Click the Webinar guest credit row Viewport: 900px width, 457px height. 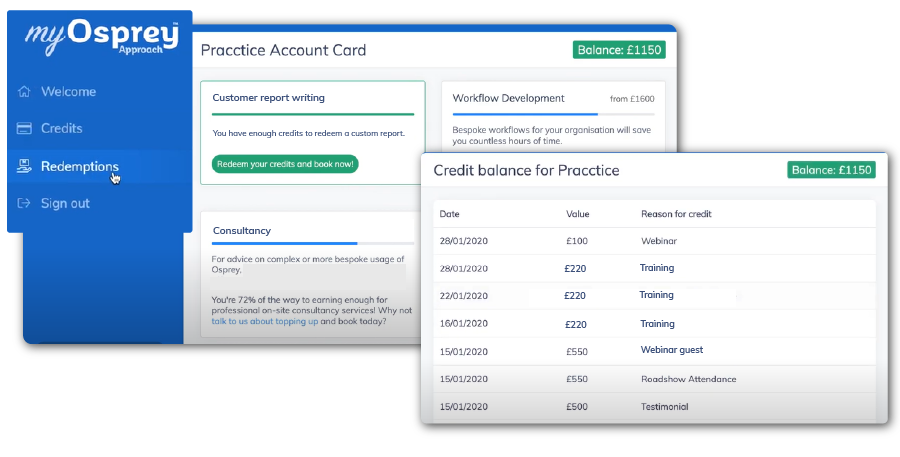[x=654, y=351]
